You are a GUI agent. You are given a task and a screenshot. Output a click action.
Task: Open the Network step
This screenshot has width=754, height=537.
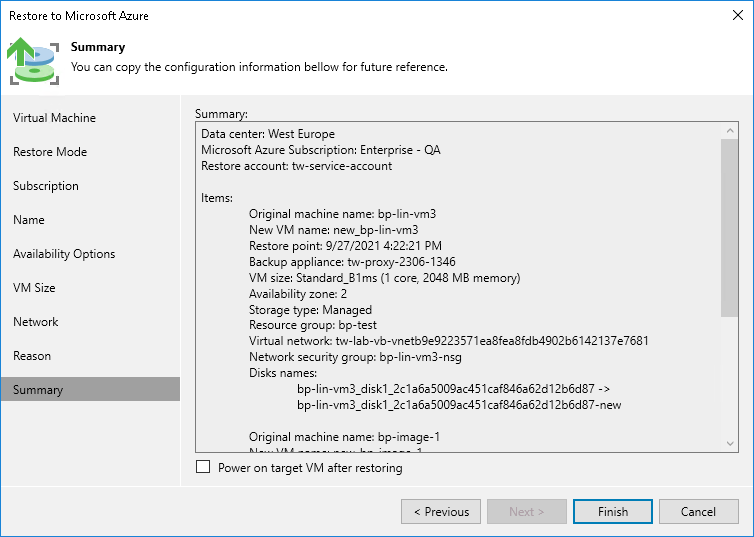36,322
